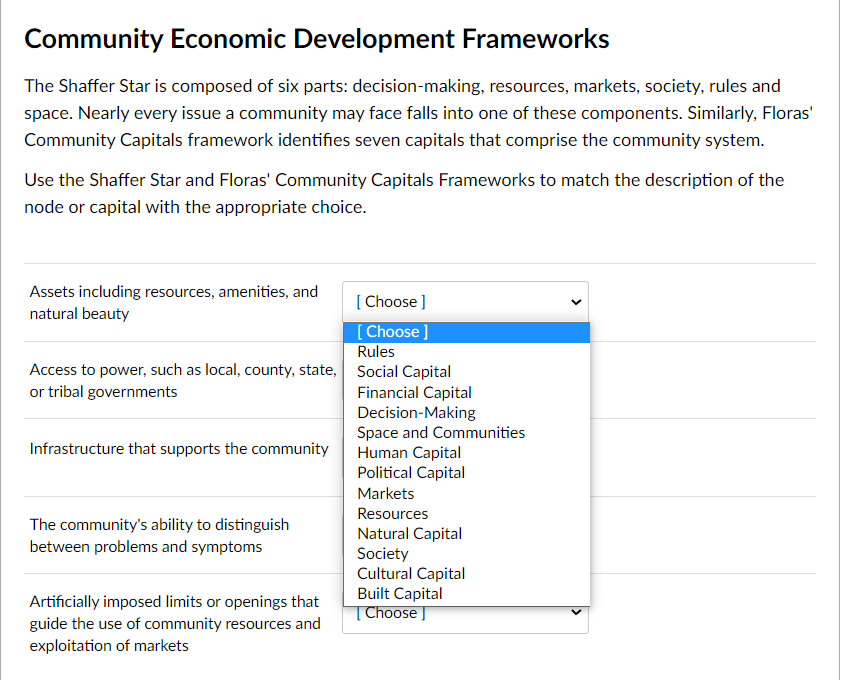Select "Rules" in the dropdown list
This screenshot has height=680, width=841.
pyautogui.click(x=376, y=351)
